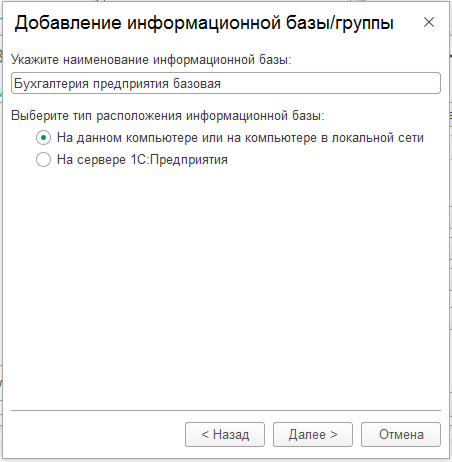Click label На данном компьютере или в локальной сети
The image size is (452, 462).
[240, 138]
